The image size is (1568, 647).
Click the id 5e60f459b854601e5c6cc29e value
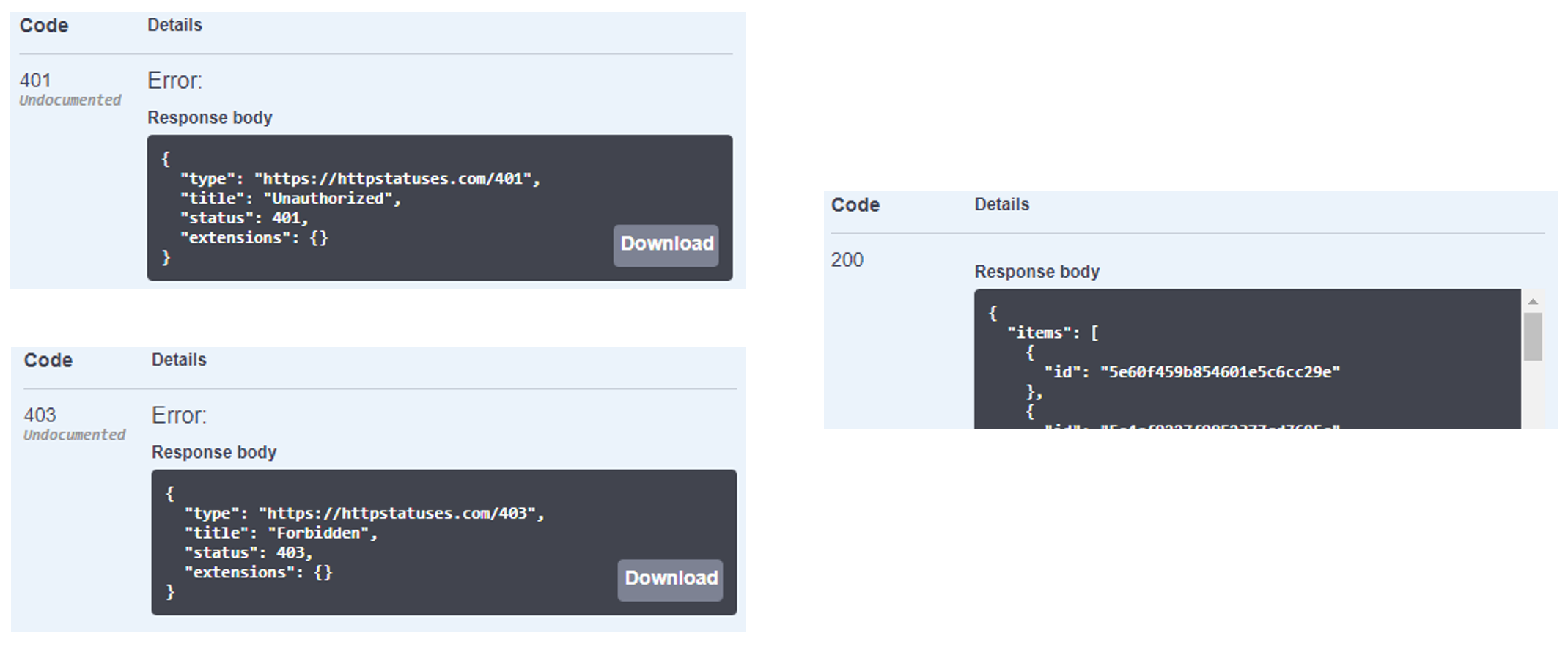pos(1220,372)
